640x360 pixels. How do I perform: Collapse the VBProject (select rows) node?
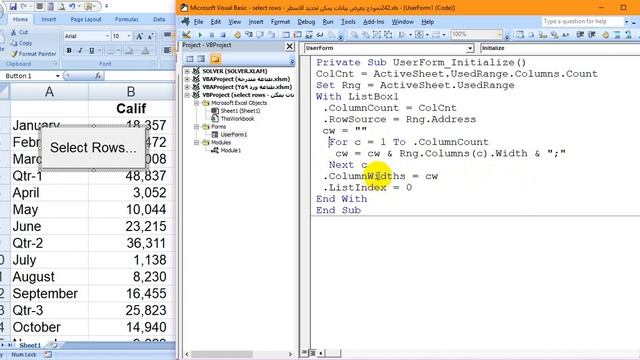tap(187, 95)
